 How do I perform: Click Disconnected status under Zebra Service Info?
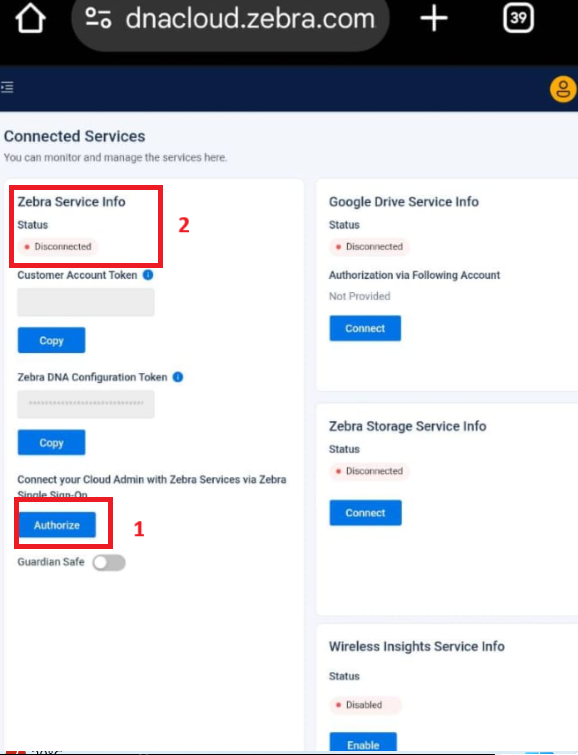(x=58, y=247)
